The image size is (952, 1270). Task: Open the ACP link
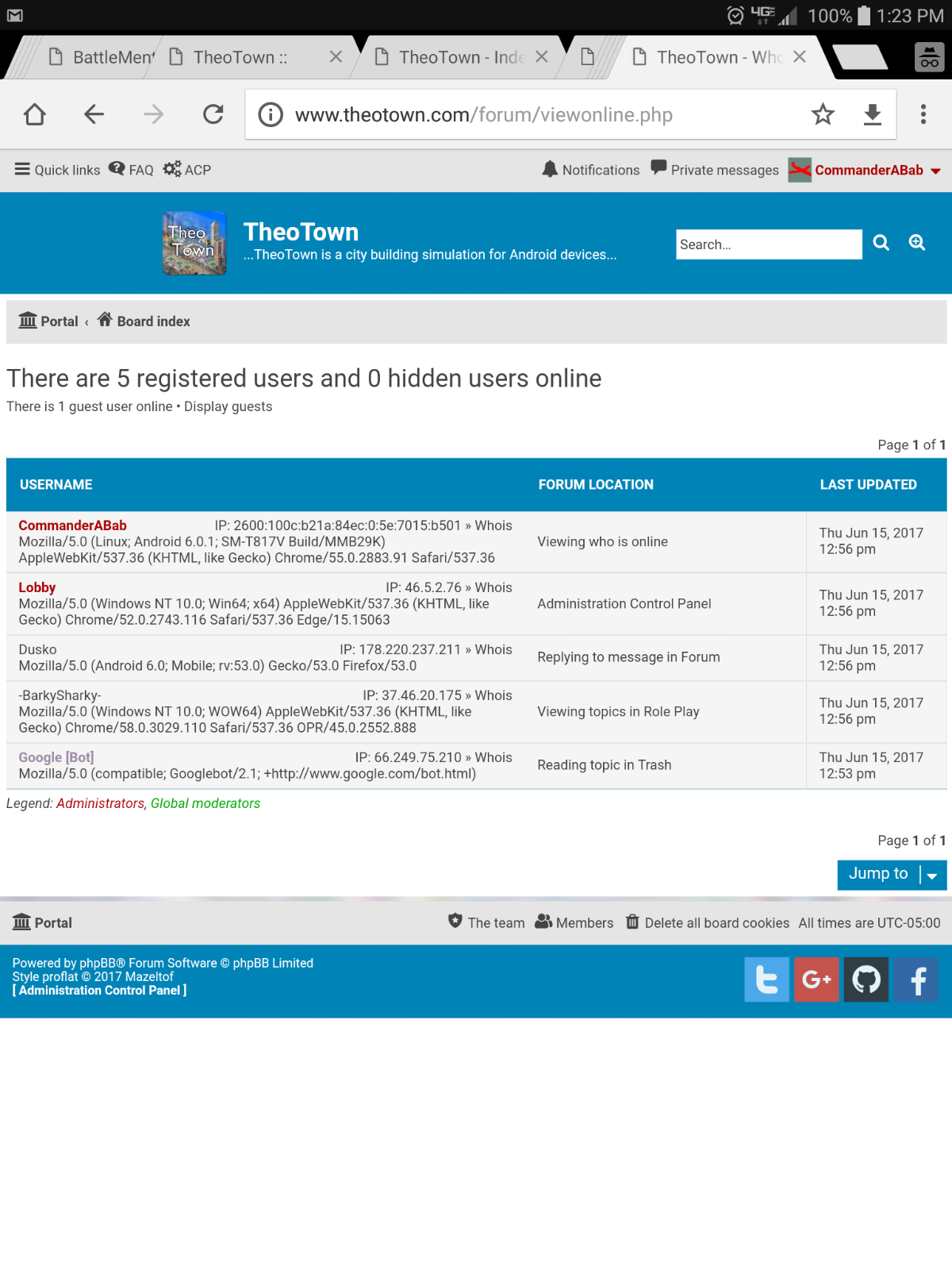click(187, 170)
